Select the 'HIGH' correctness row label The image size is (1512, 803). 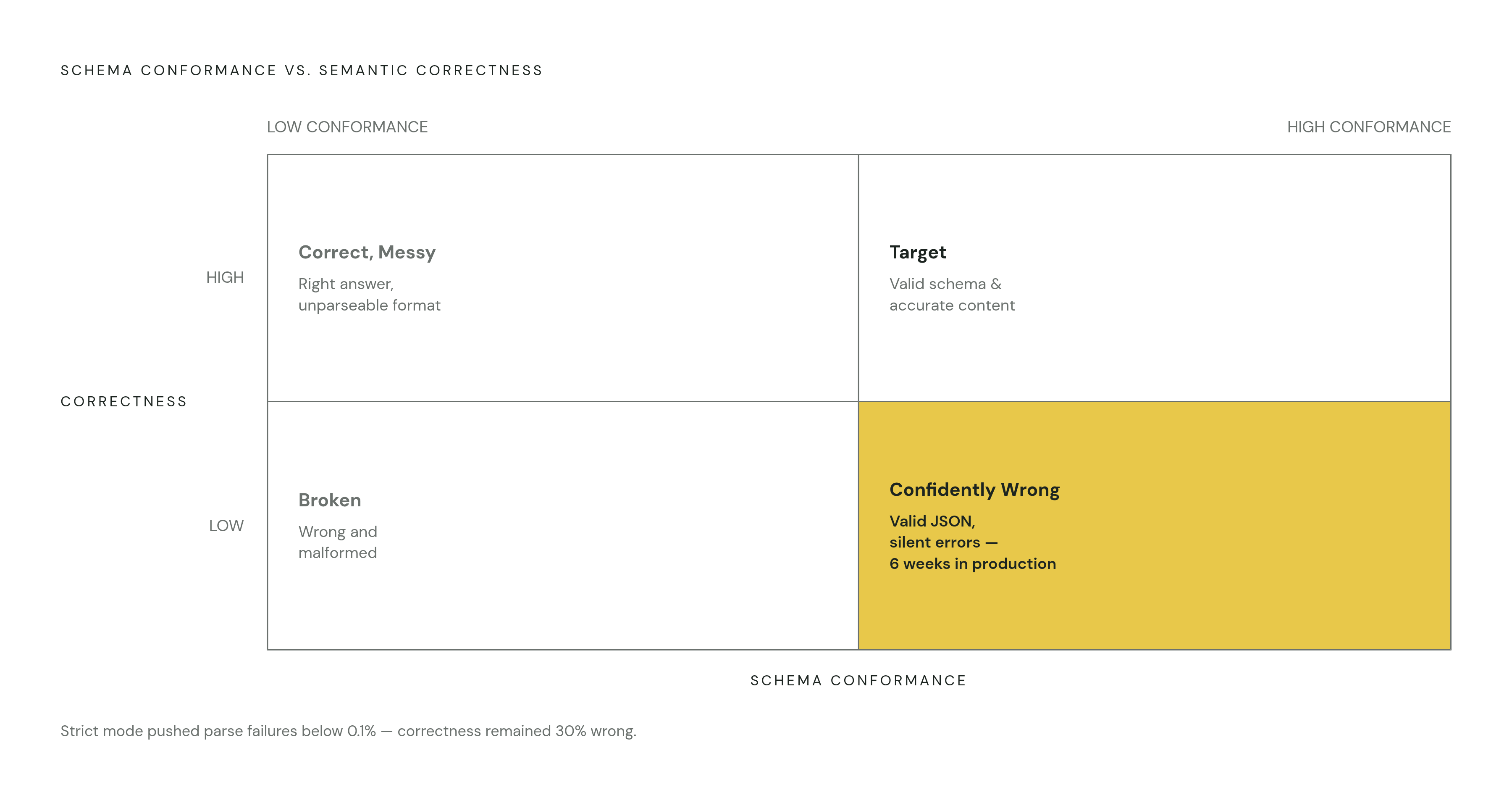tap(225, 277)
